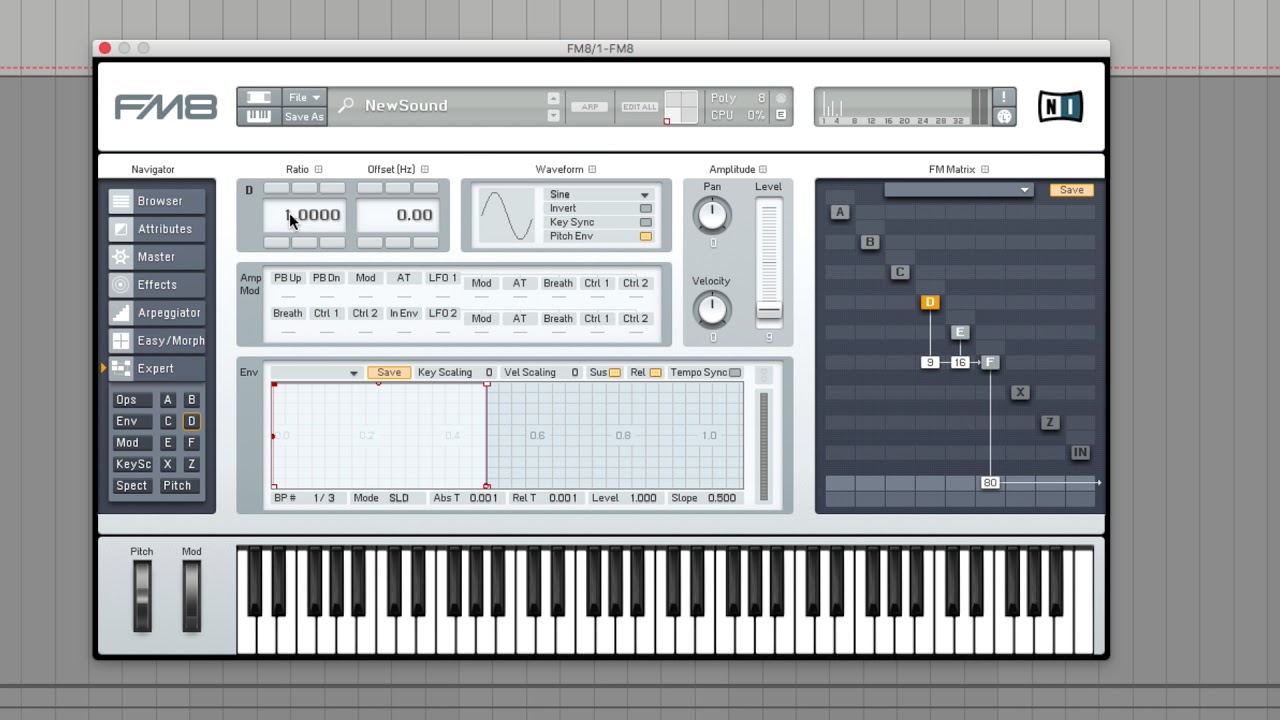Toggle the EDIT ALL button

click(x=640, y=107)
